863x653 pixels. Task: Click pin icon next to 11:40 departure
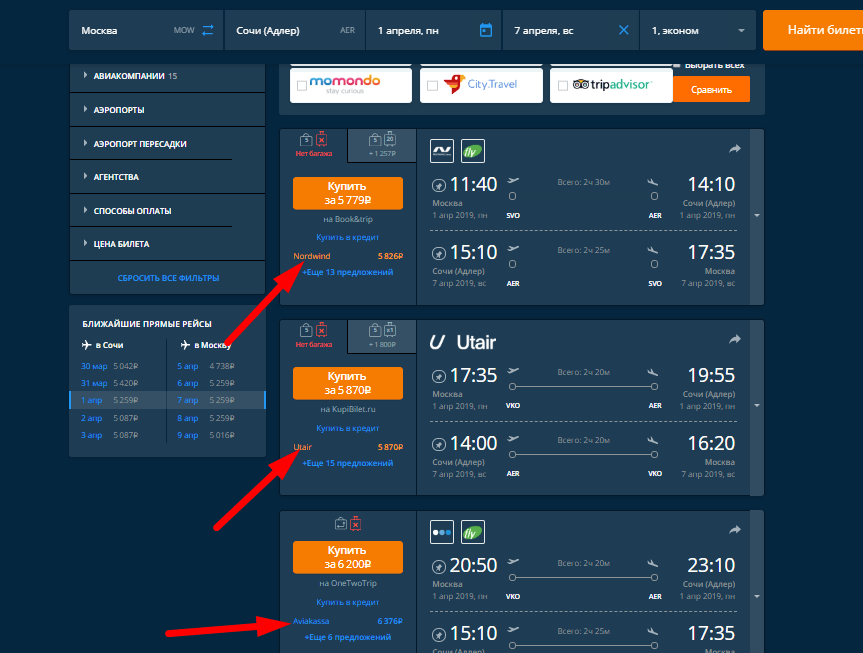[x=439, y=186]
